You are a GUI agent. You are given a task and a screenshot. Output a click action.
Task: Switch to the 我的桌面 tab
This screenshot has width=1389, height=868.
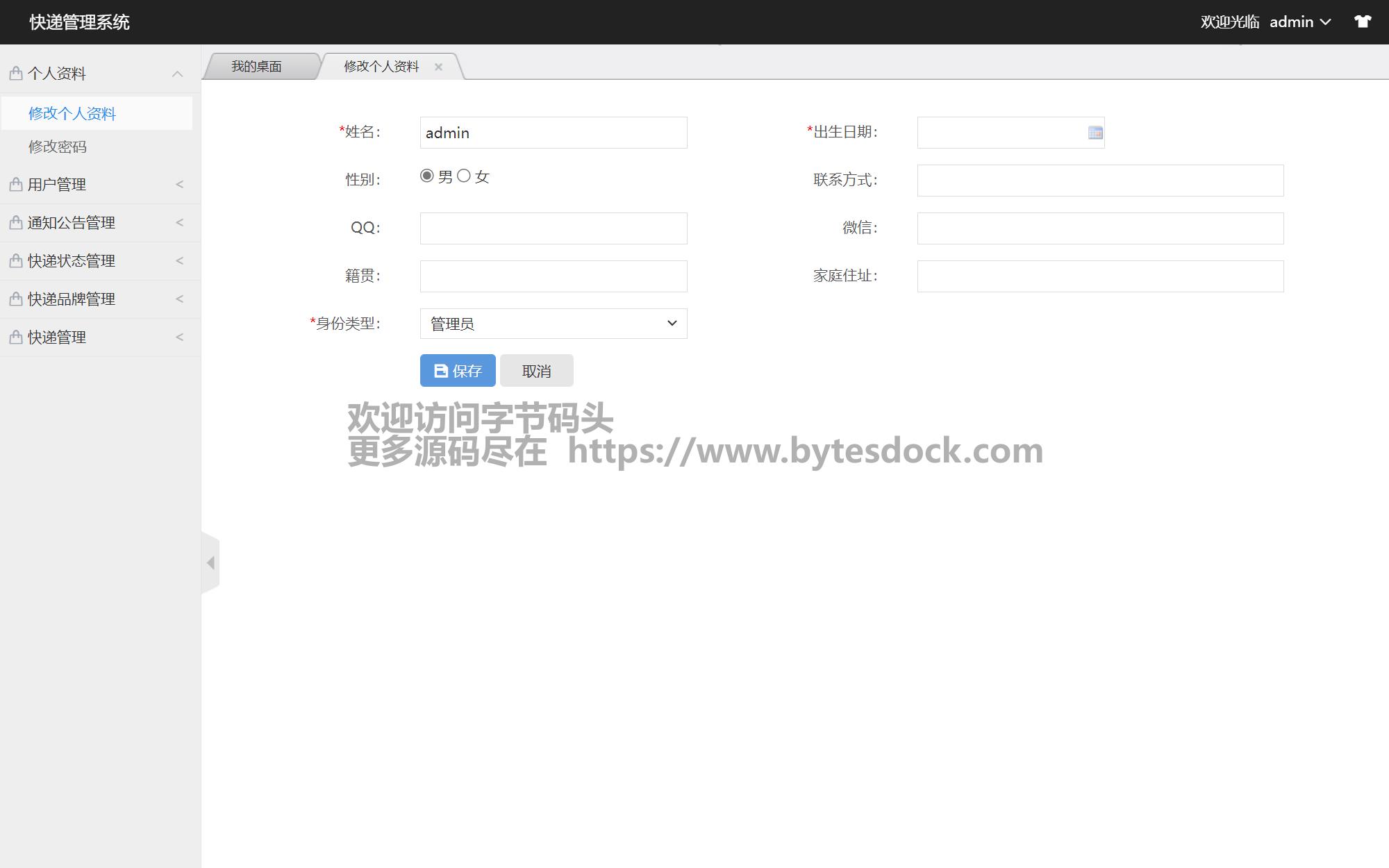256,67
